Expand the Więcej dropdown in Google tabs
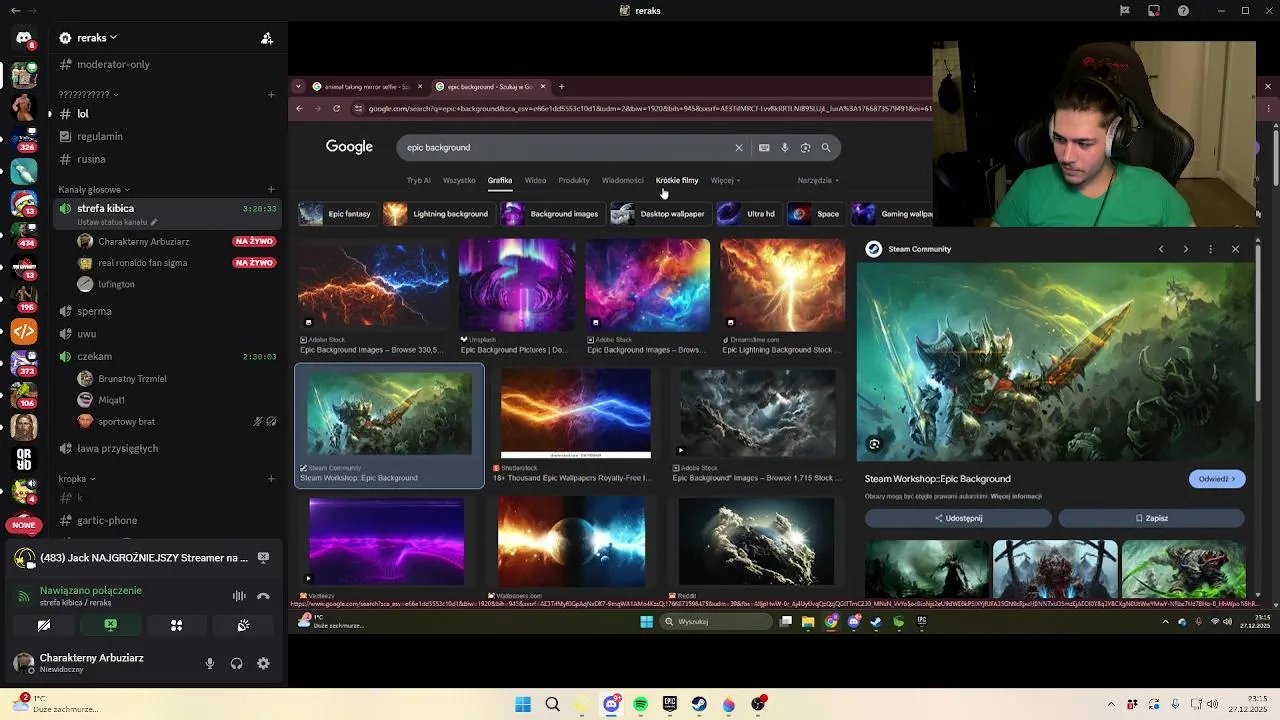Image resolution: width=1280 pixels, height=720 pixels. (x=725, y=180)
